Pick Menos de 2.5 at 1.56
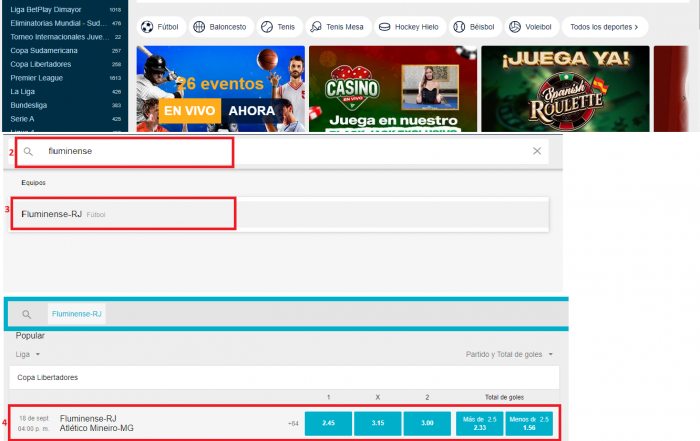The width and height of the screenshot is (700, 441). tap(529, 423)
